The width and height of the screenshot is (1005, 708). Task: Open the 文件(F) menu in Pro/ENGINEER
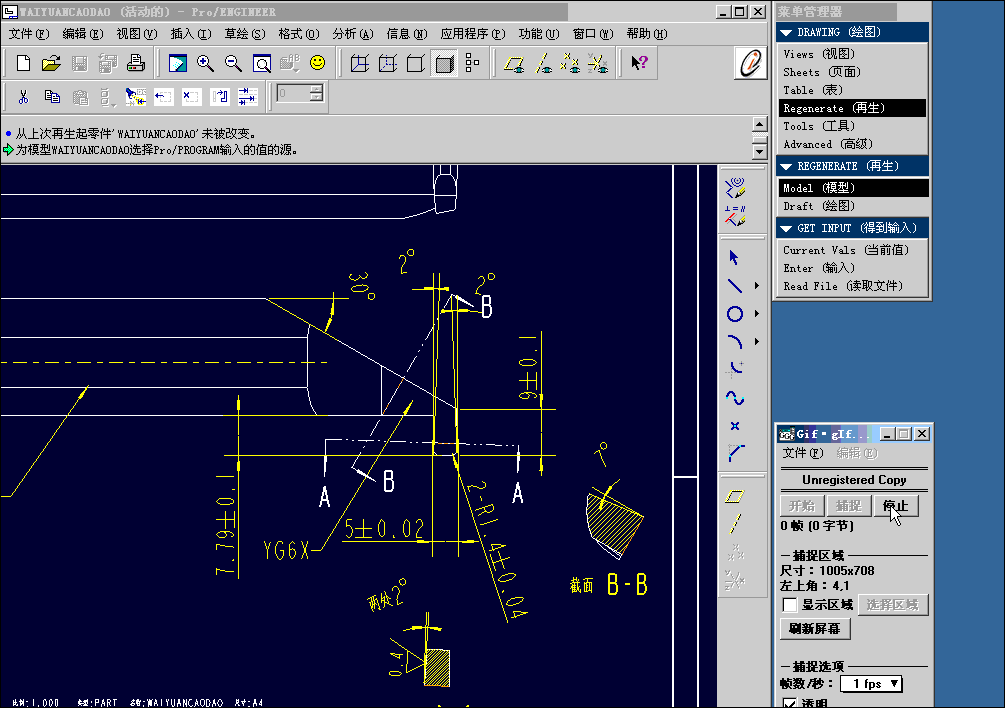click(x=29, y=34)
